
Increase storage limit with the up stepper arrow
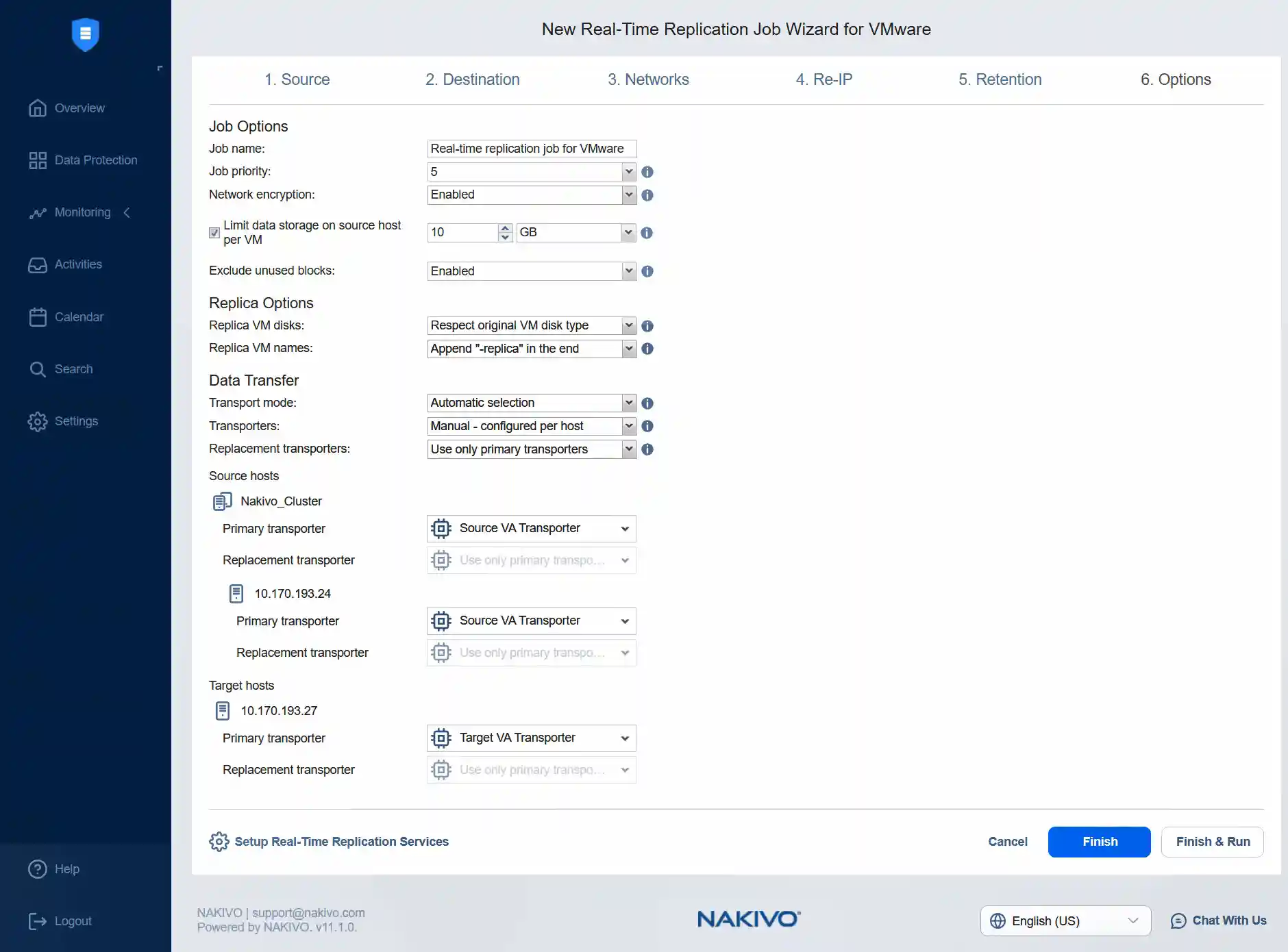(505, 228)
